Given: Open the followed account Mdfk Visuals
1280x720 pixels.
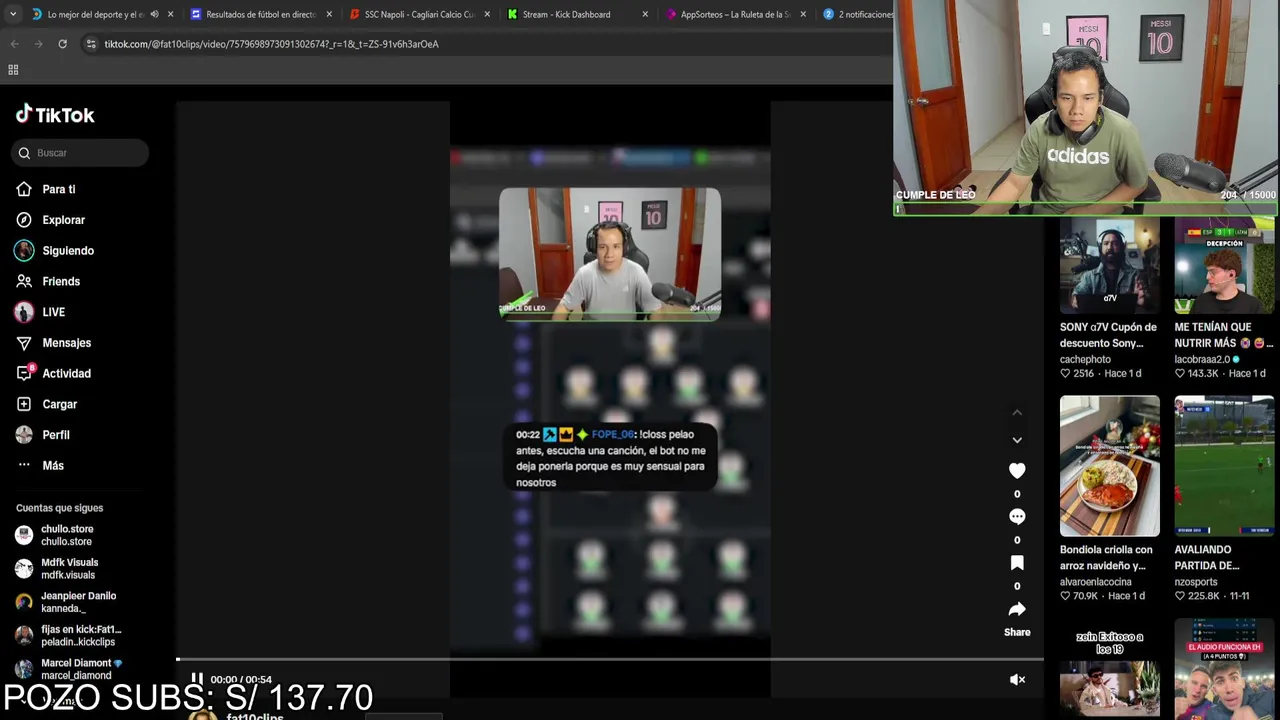Looking at the screenshot, I should tap(68, 569).
